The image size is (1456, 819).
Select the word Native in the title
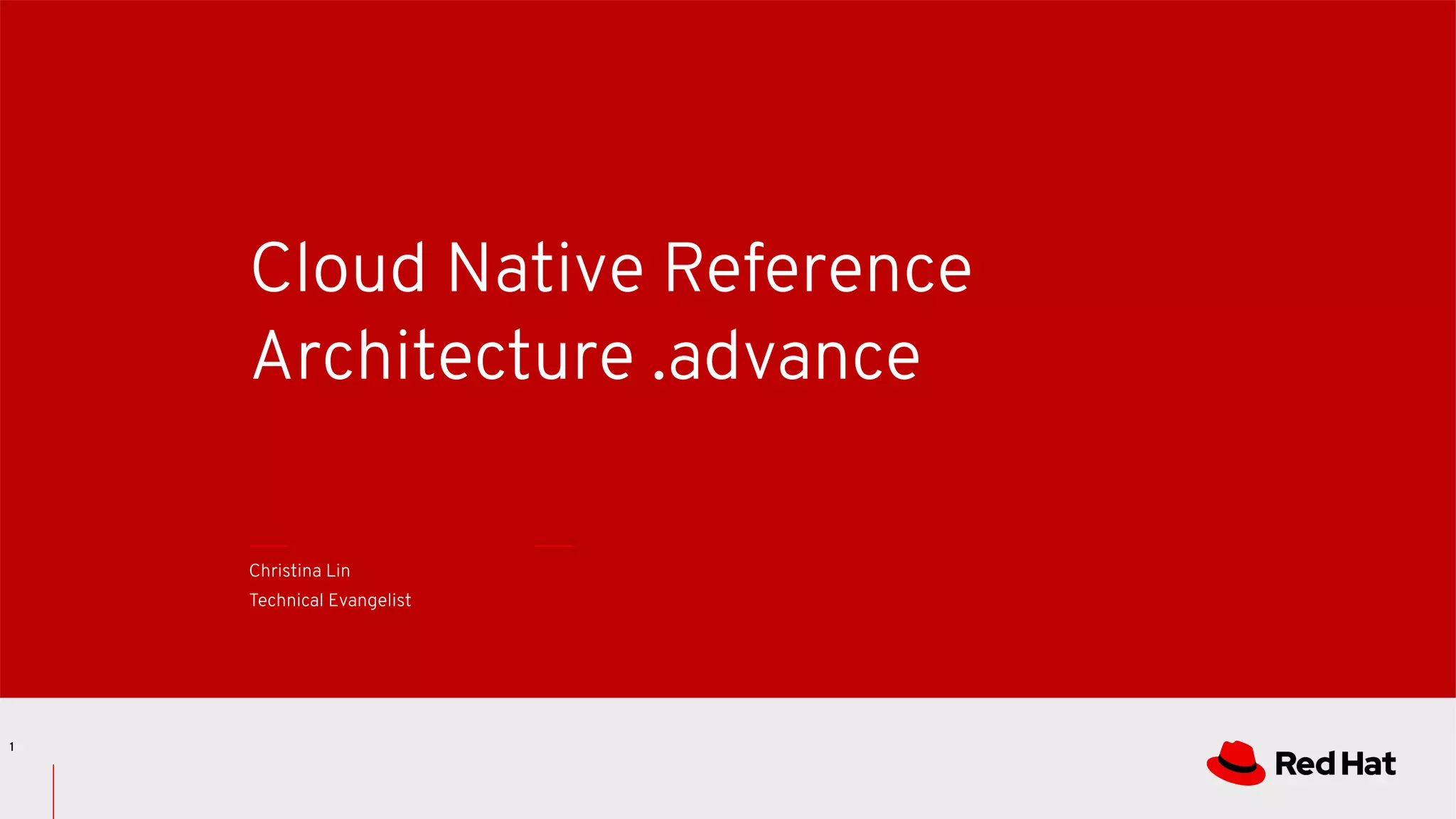coord(545,268)
